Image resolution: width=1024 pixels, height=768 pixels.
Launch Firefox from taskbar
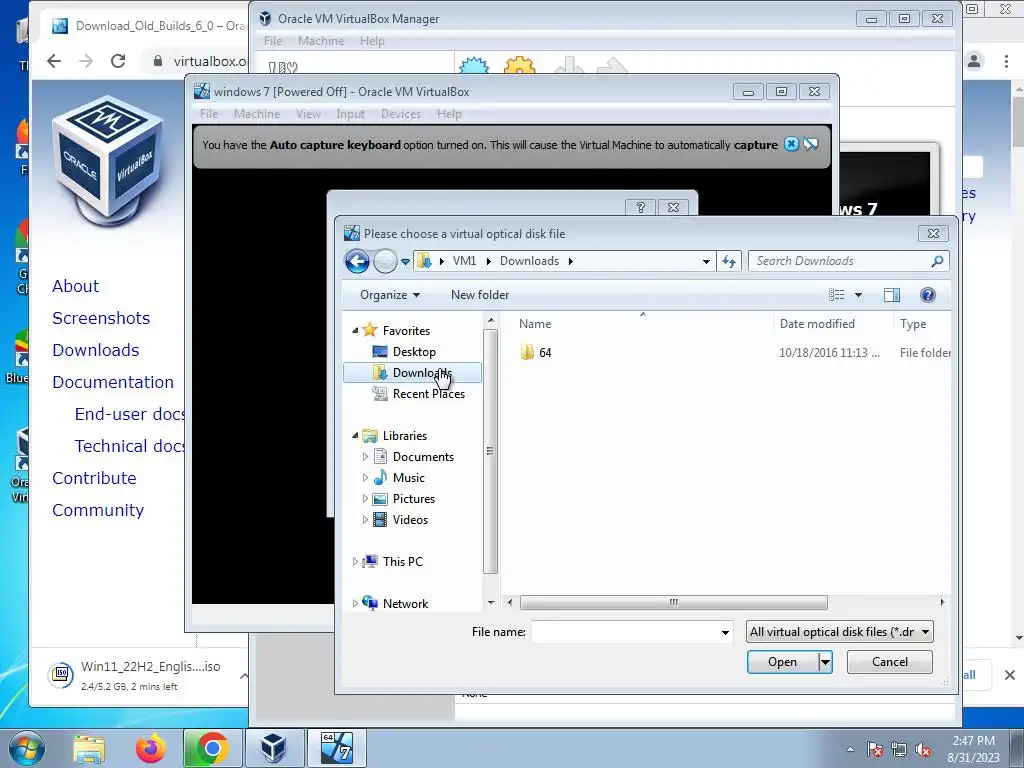(x=150, y=748)
